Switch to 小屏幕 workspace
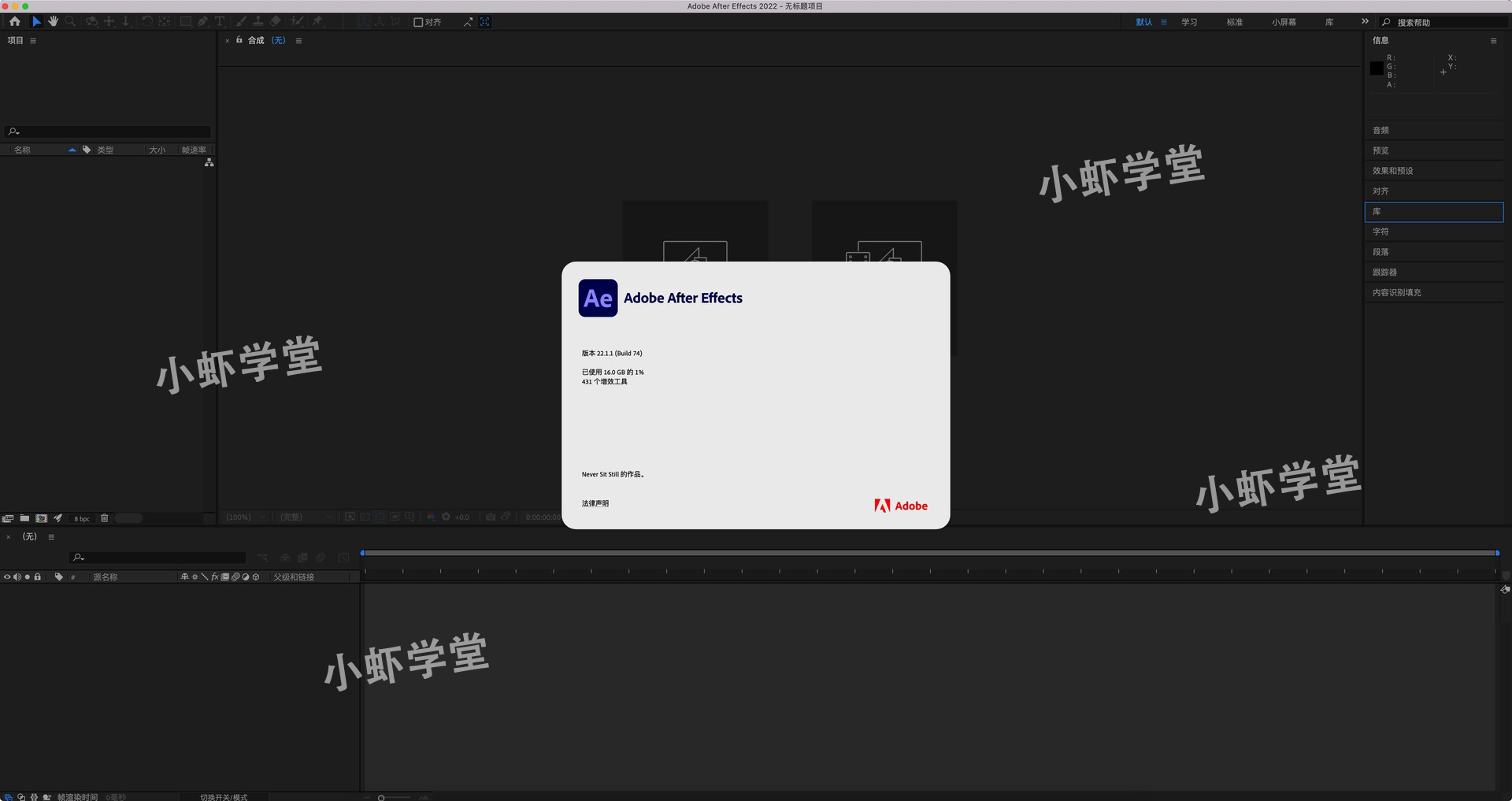The width and height of the screenshot is (1512, 801). coord(1284,22)
